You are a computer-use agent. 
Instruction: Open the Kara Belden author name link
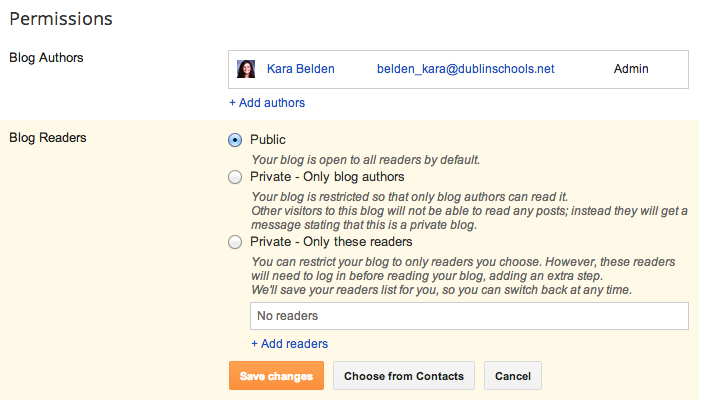pos(301,69)
